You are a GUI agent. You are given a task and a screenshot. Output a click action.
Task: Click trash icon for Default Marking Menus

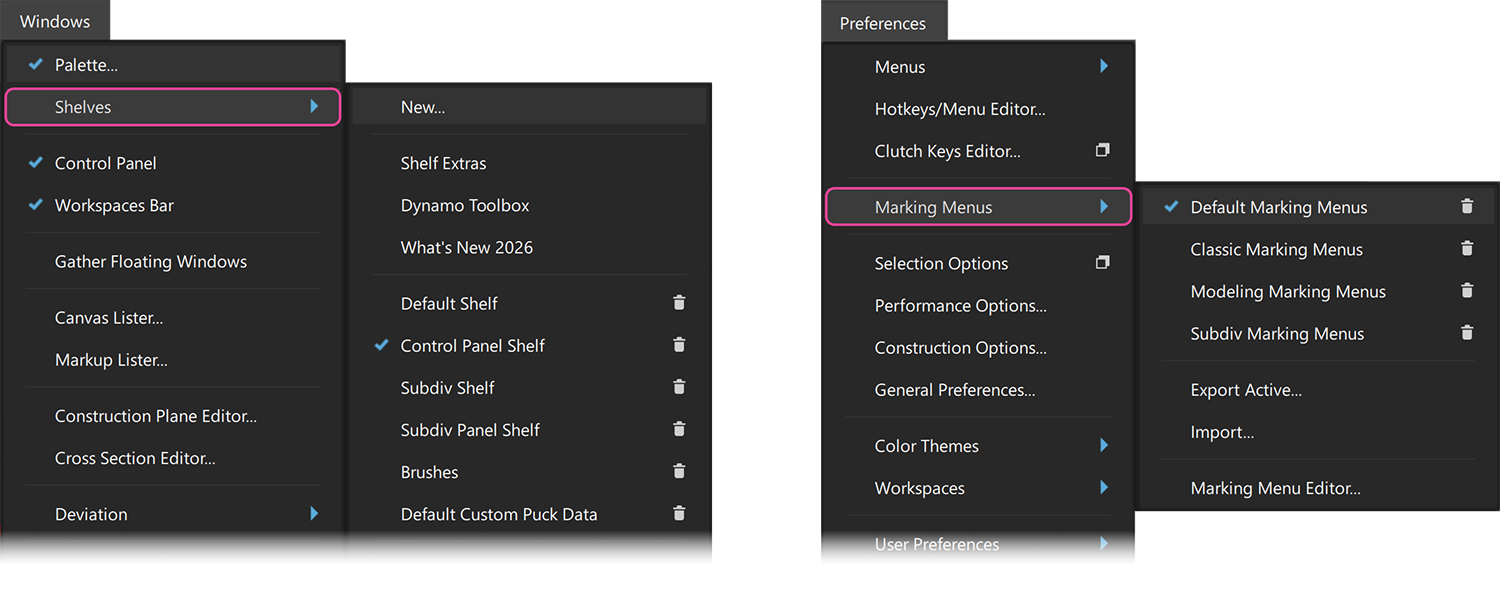pyautogui.click(x=1467, y=207)
